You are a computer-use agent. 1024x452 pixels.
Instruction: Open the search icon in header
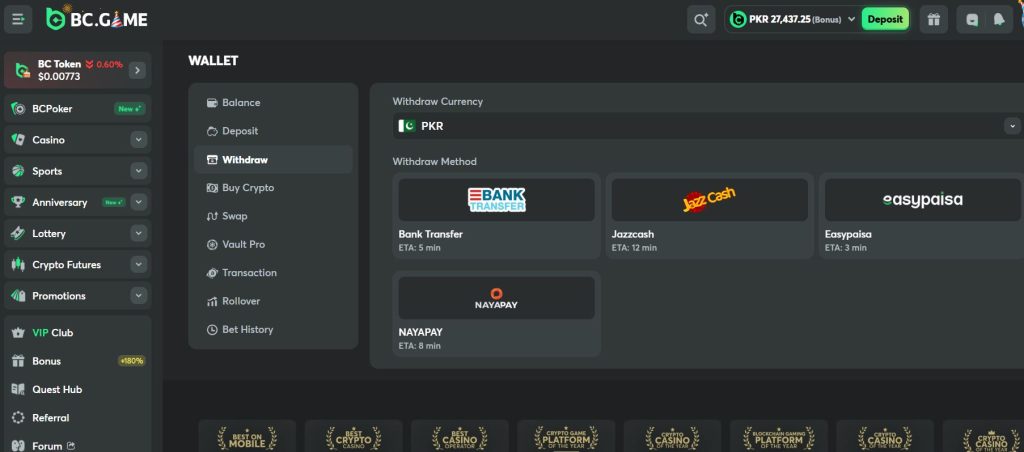click(x=700, y=19)
